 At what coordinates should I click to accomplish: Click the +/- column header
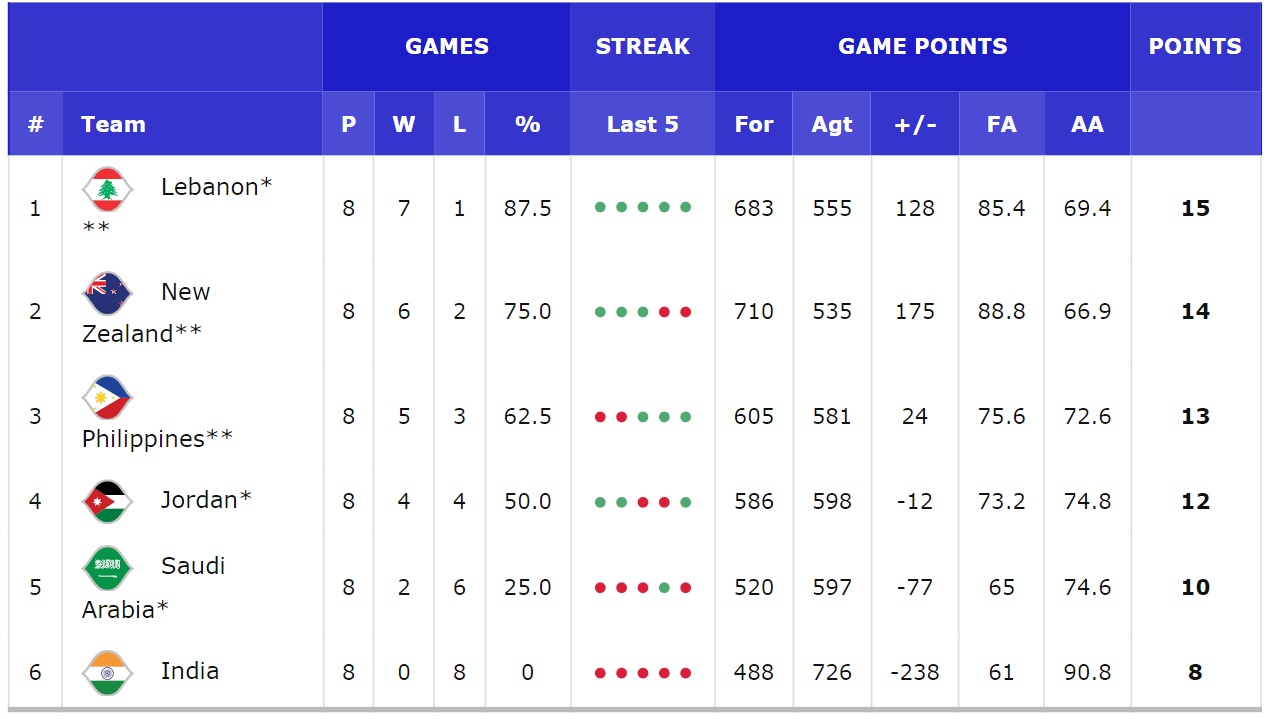[914, 124]
